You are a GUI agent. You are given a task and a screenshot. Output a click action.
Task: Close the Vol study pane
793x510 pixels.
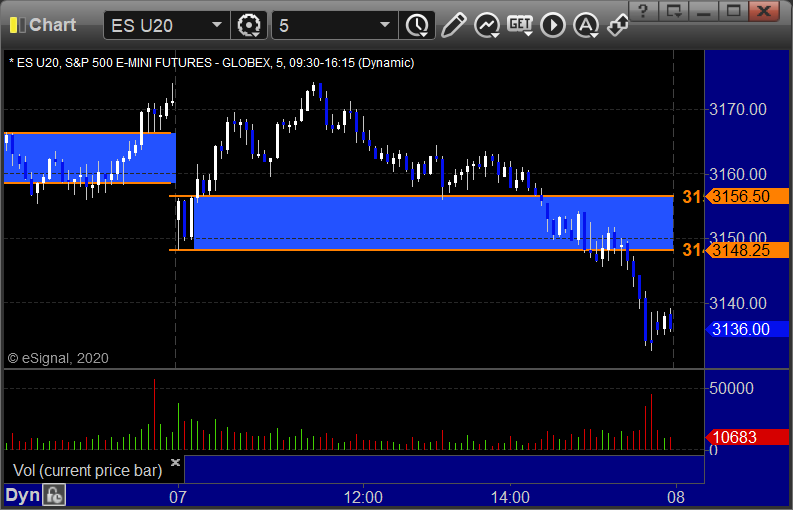pyautogui.click(x=175, y=462)
